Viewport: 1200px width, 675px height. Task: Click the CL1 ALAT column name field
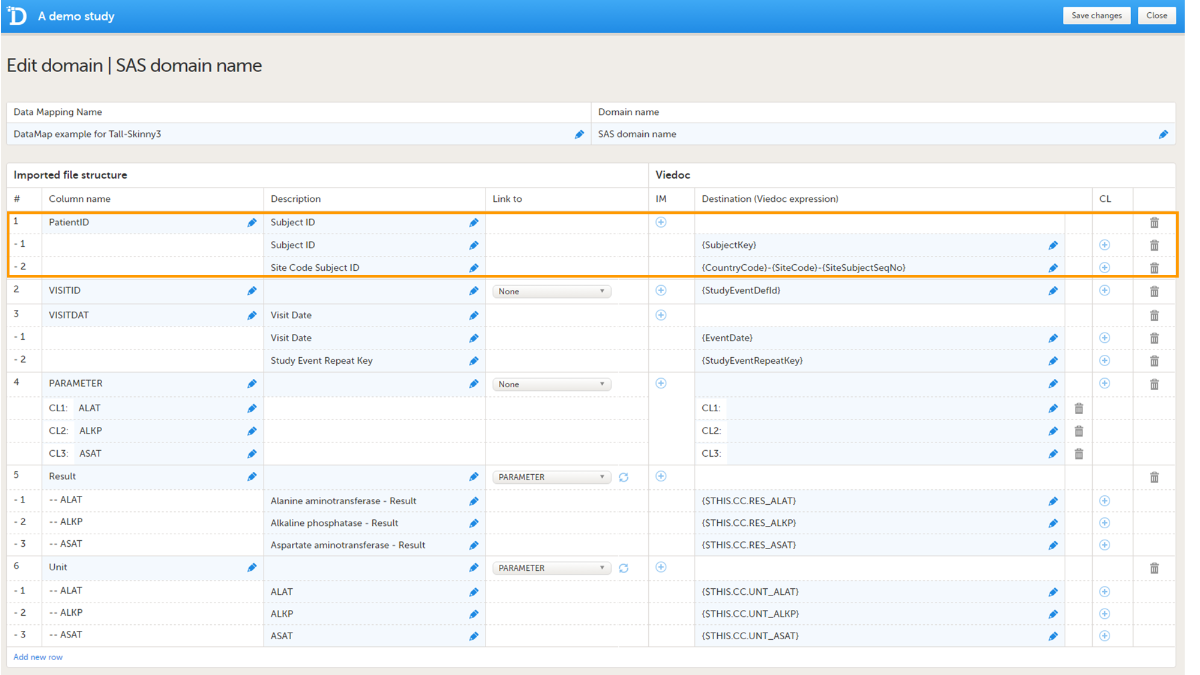click(160, 408)
